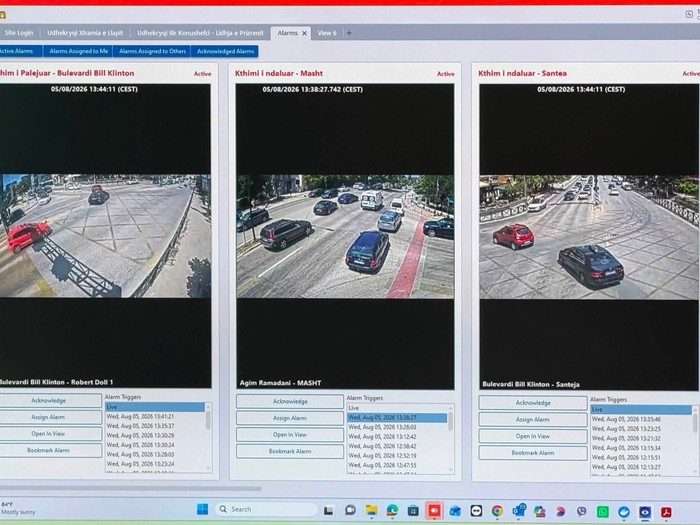Open the Bulevardi Bill Klinton alarm in view
700x525 pixels.
coord(50,433)
